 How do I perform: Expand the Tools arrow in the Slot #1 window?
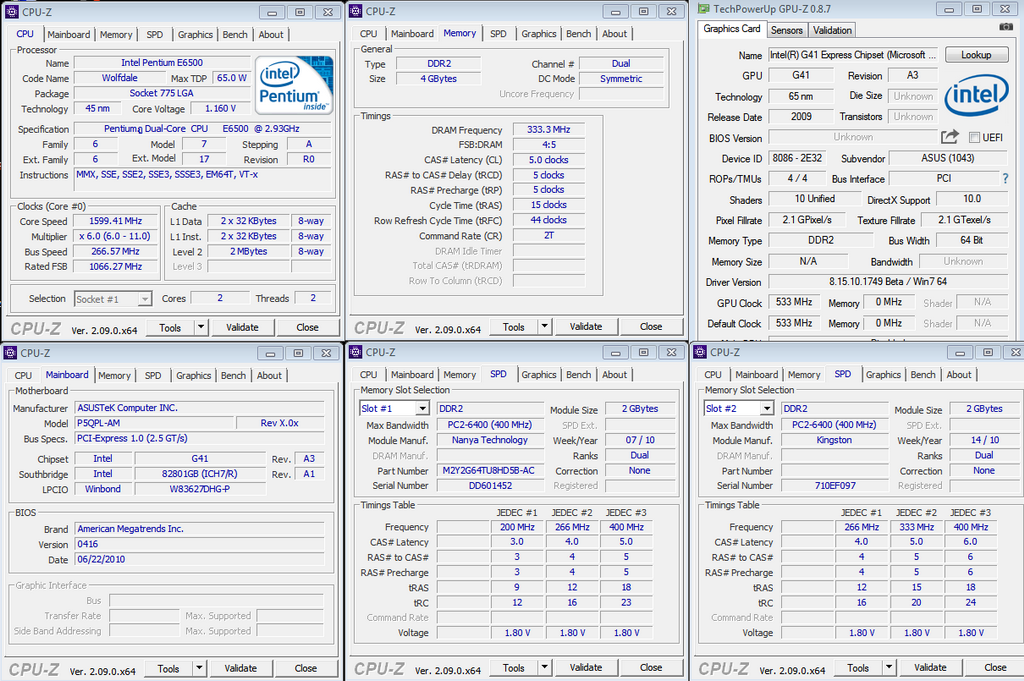click(545, 667)
